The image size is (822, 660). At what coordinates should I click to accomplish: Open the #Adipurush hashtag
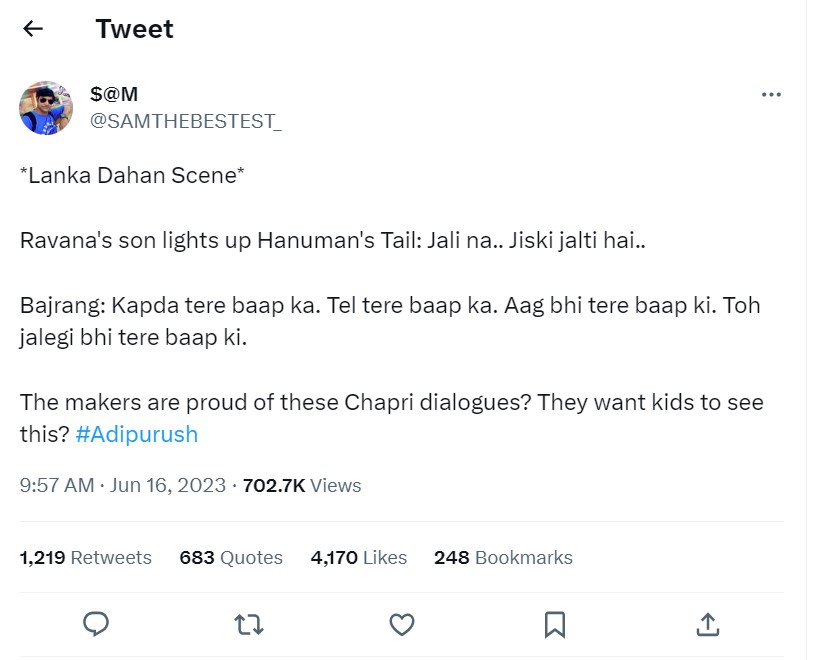click(x=136, y=434)
